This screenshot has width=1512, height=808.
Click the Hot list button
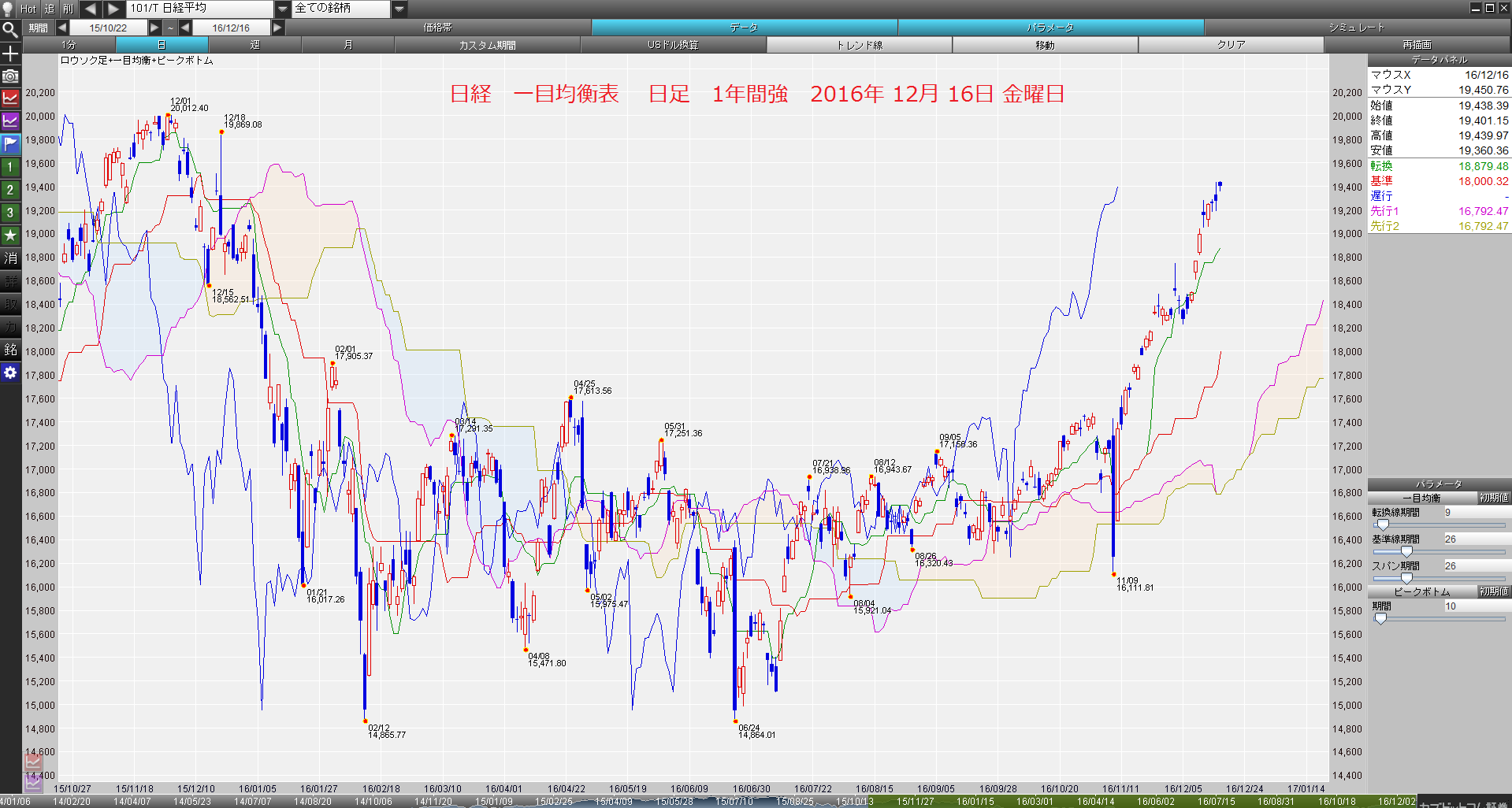pos(28,9)
